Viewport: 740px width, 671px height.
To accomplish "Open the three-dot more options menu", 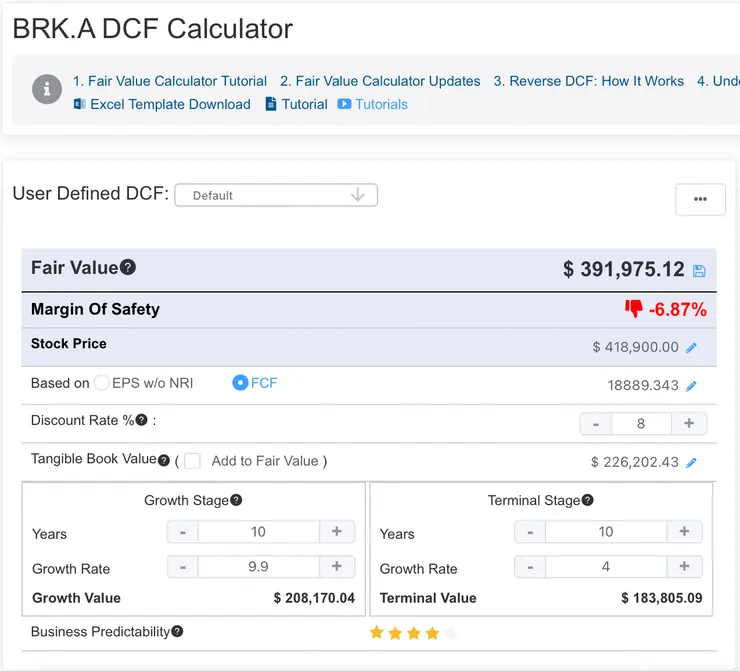I will [x=700, y=199].
